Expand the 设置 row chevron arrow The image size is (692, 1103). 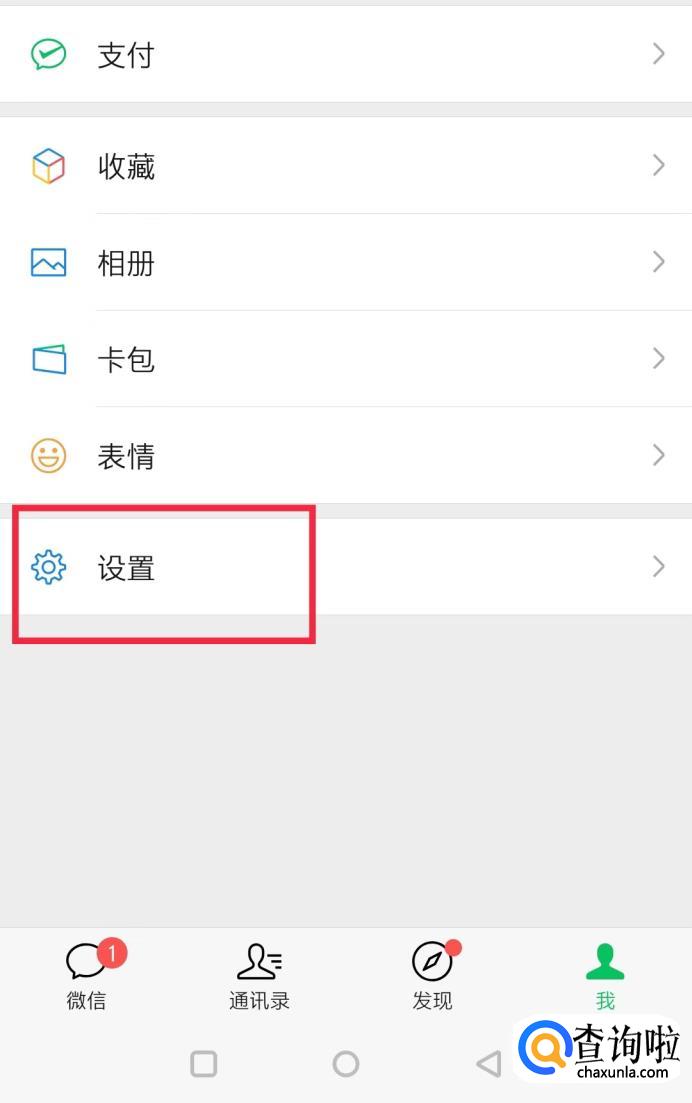tap(658, 566)
